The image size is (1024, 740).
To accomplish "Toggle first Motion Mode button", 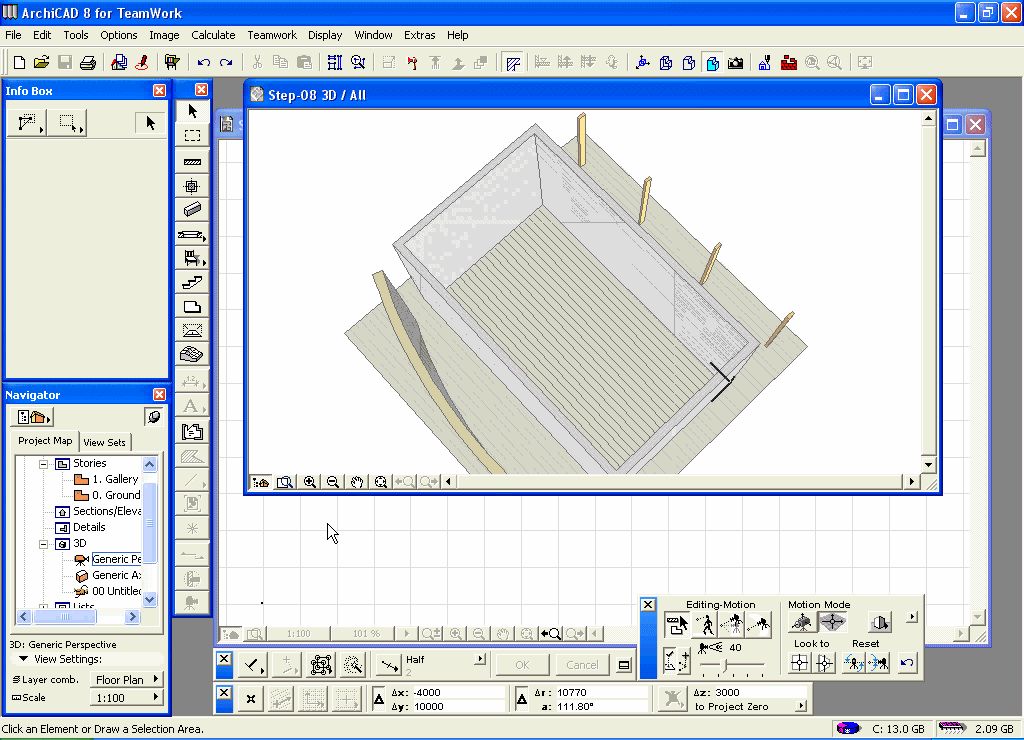I will pos(802,623).
